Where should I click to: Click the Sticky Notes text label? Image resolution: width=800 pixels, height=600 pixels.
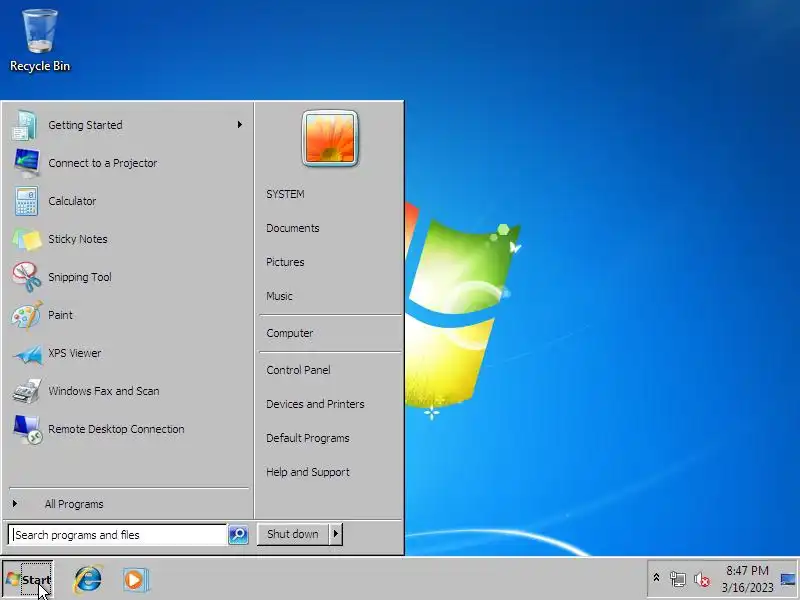tap(78, 239)
